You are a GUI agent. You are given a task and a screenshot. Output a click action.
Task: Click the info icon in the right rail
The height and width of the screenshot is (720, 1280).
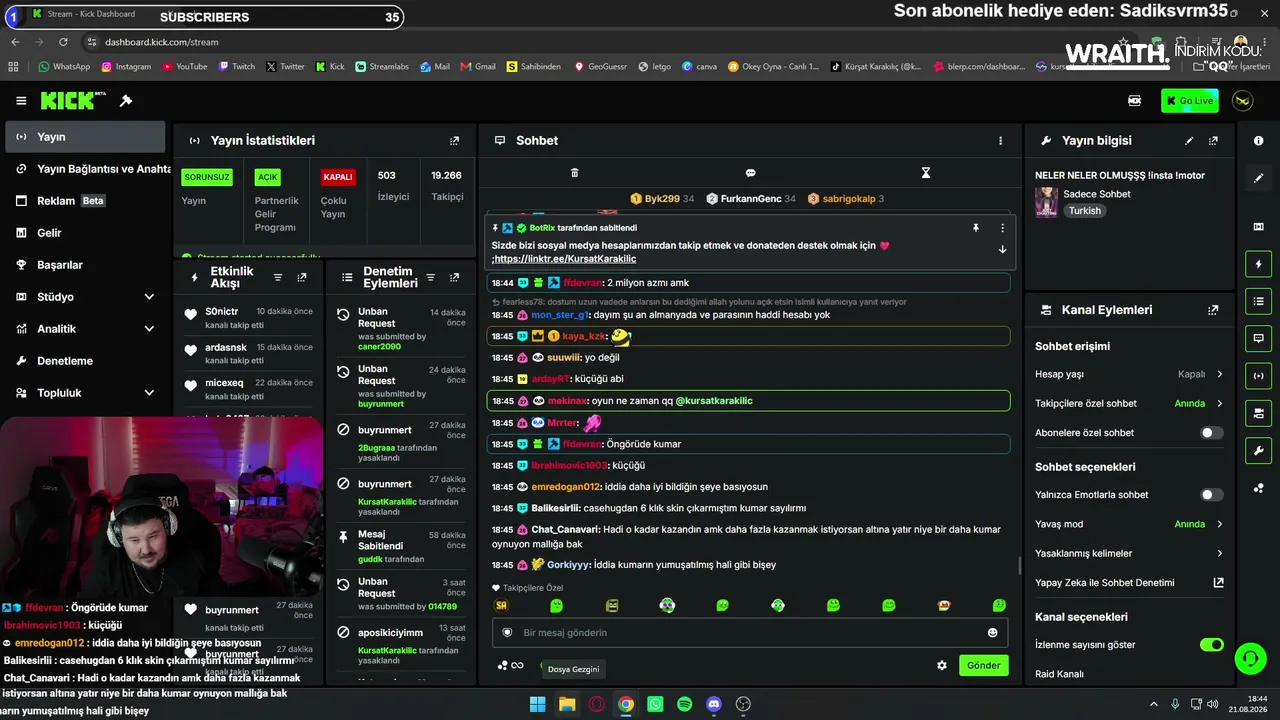tap(1258, 141)
